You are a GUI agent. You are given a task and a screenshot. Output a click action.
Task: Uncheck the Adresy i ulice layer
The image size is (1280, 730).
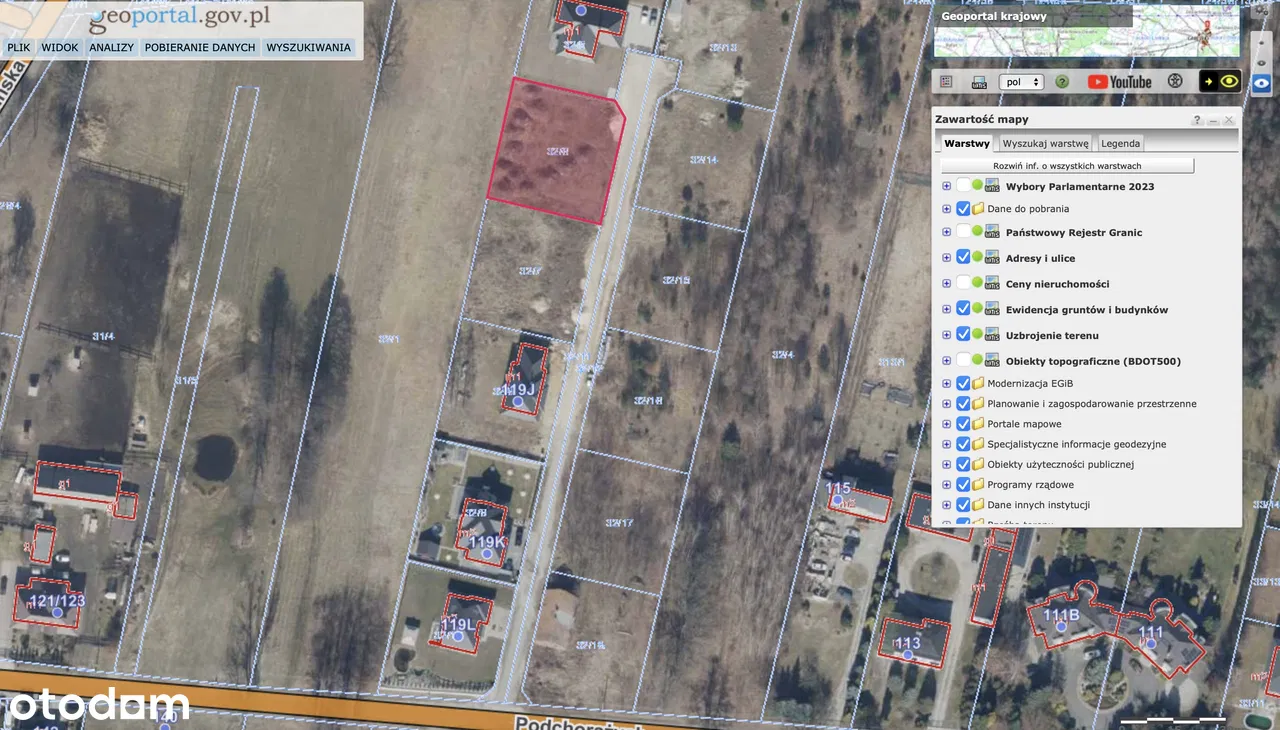coord(963,258)
